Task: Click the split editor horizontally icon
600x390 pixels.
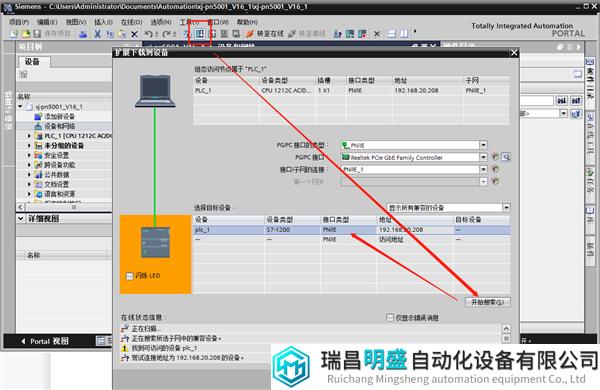Action: (392, 34)
